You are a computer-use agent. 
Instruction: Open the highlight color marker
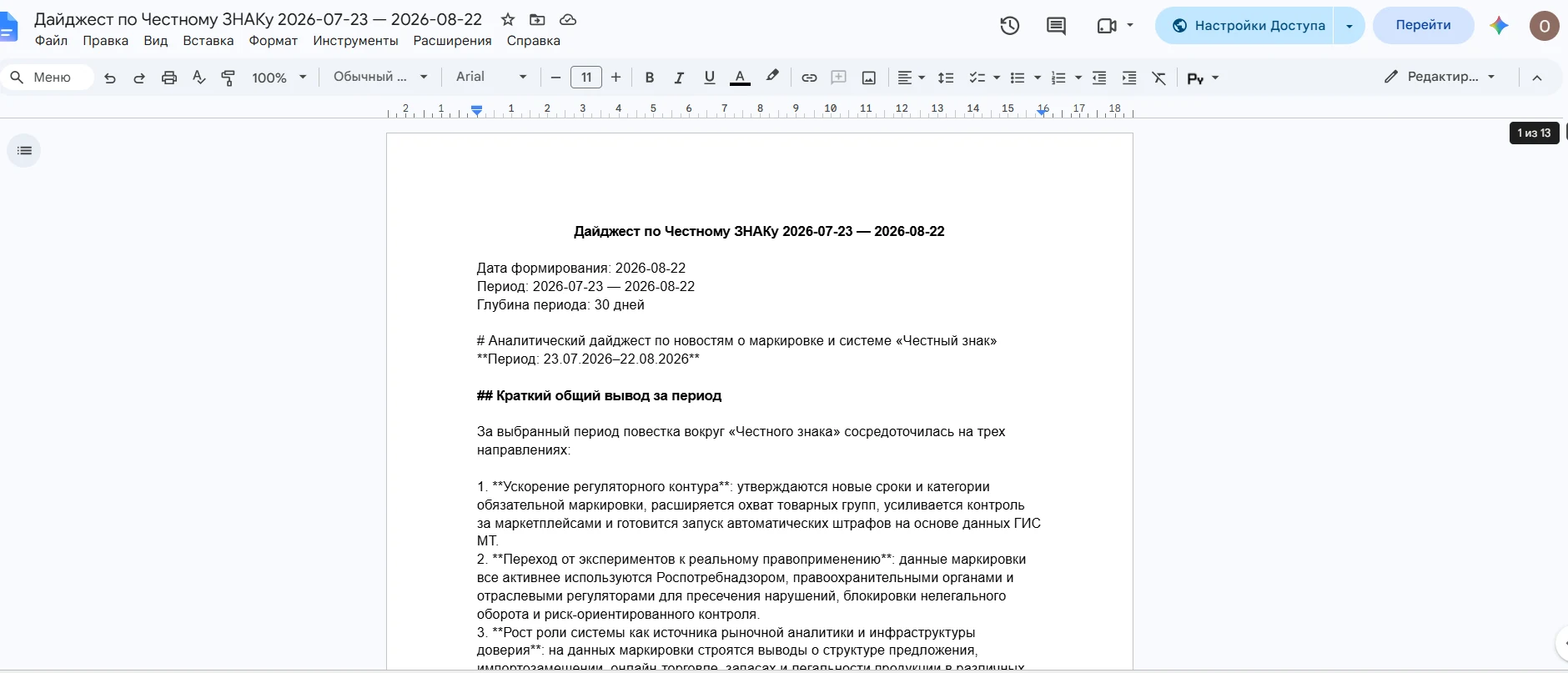pos(772,78)
